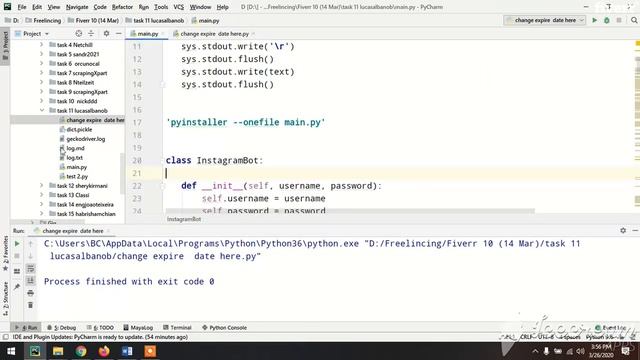This screenshot has width=640, height=360.
Task: Open the 5: Debug tool window
Action: tap(62, 327)
